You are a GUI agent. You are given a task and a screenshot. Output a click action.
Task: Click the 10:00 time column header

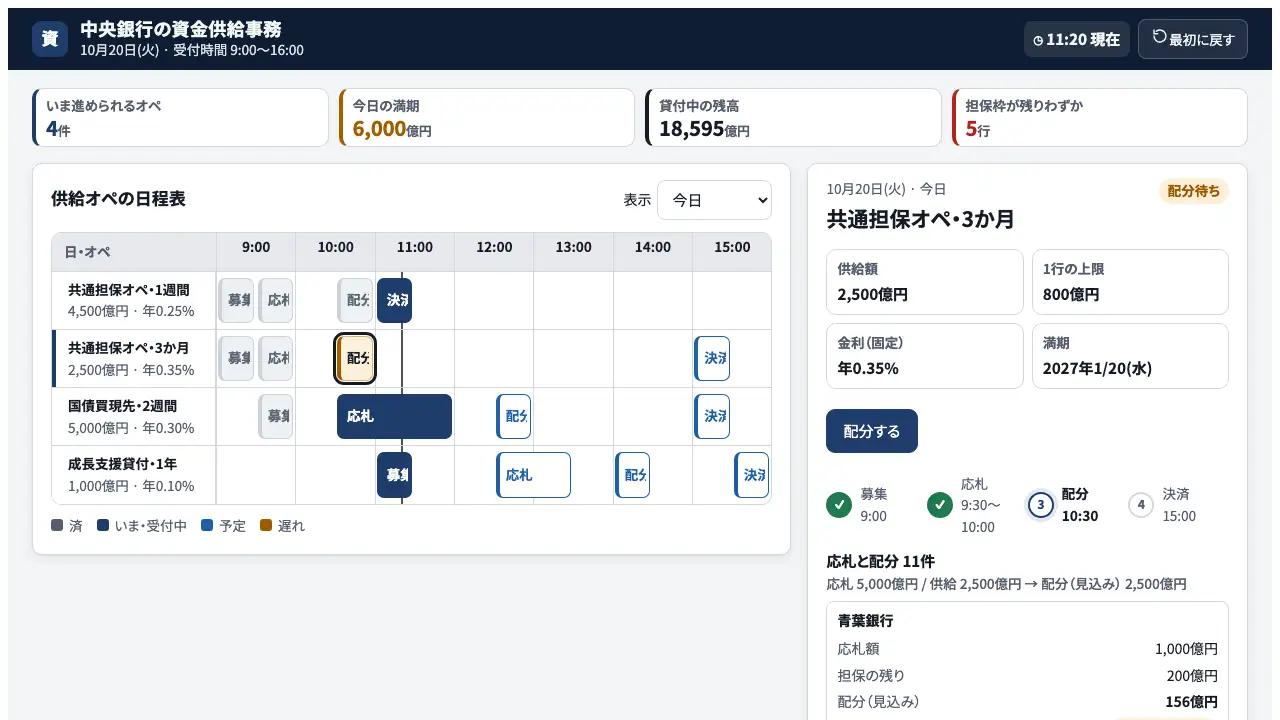coord(336,252)
